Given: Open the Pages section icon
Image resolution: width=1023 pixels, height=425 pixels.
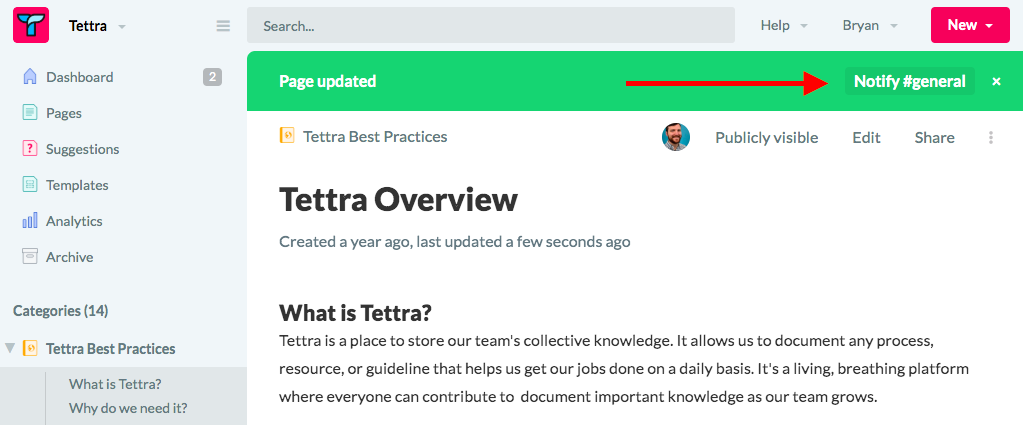Looking at the screenshot, I should [x=30, y=113].
